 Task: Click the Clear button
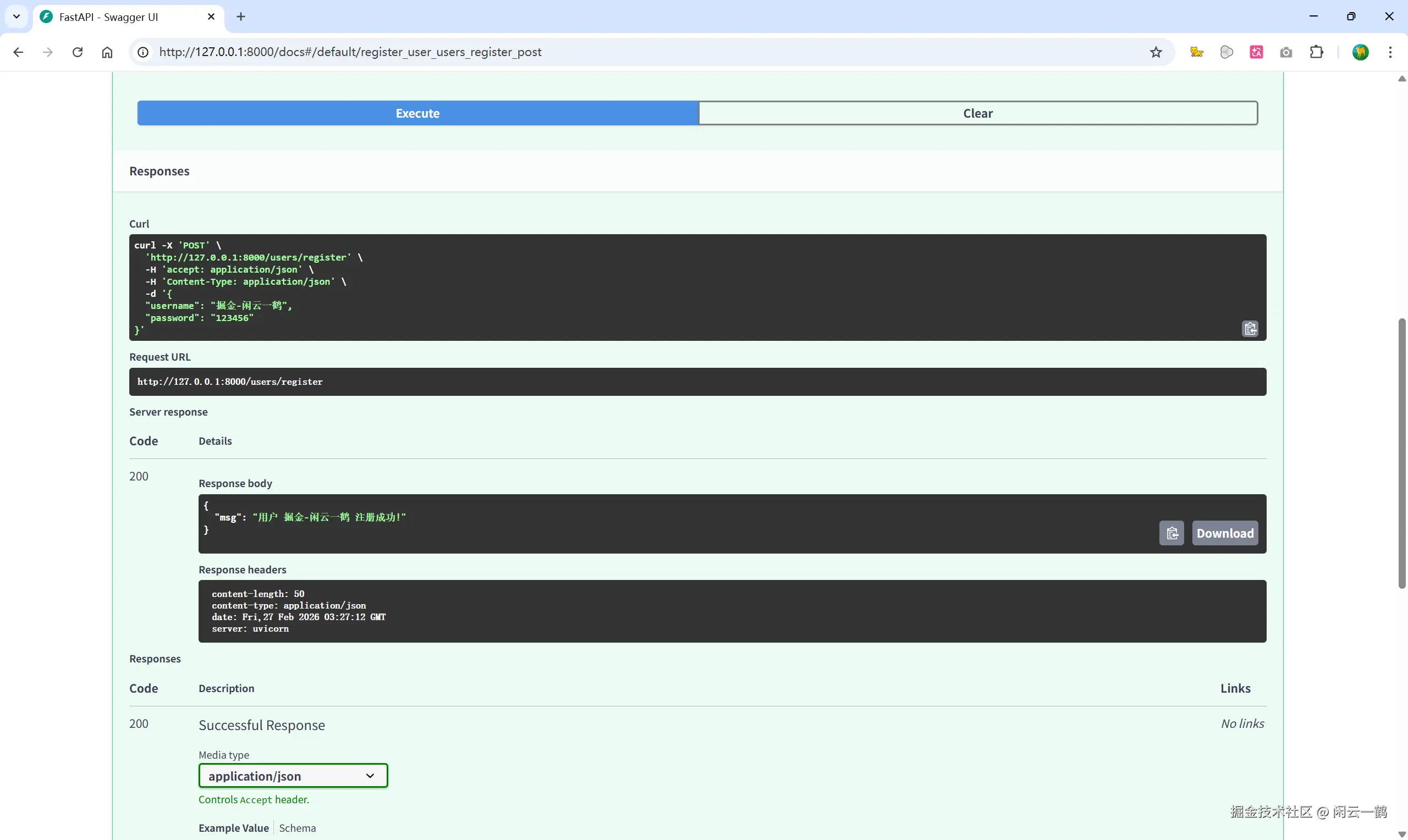(978, 113)
